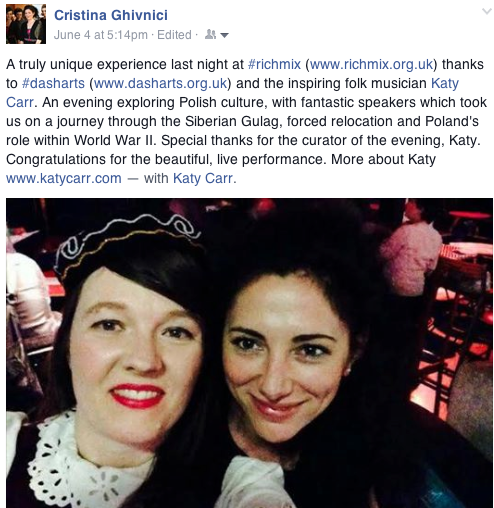Click the woman with the embroidered headband in photo
494x508 pixels.
click(x=130, y=350)
